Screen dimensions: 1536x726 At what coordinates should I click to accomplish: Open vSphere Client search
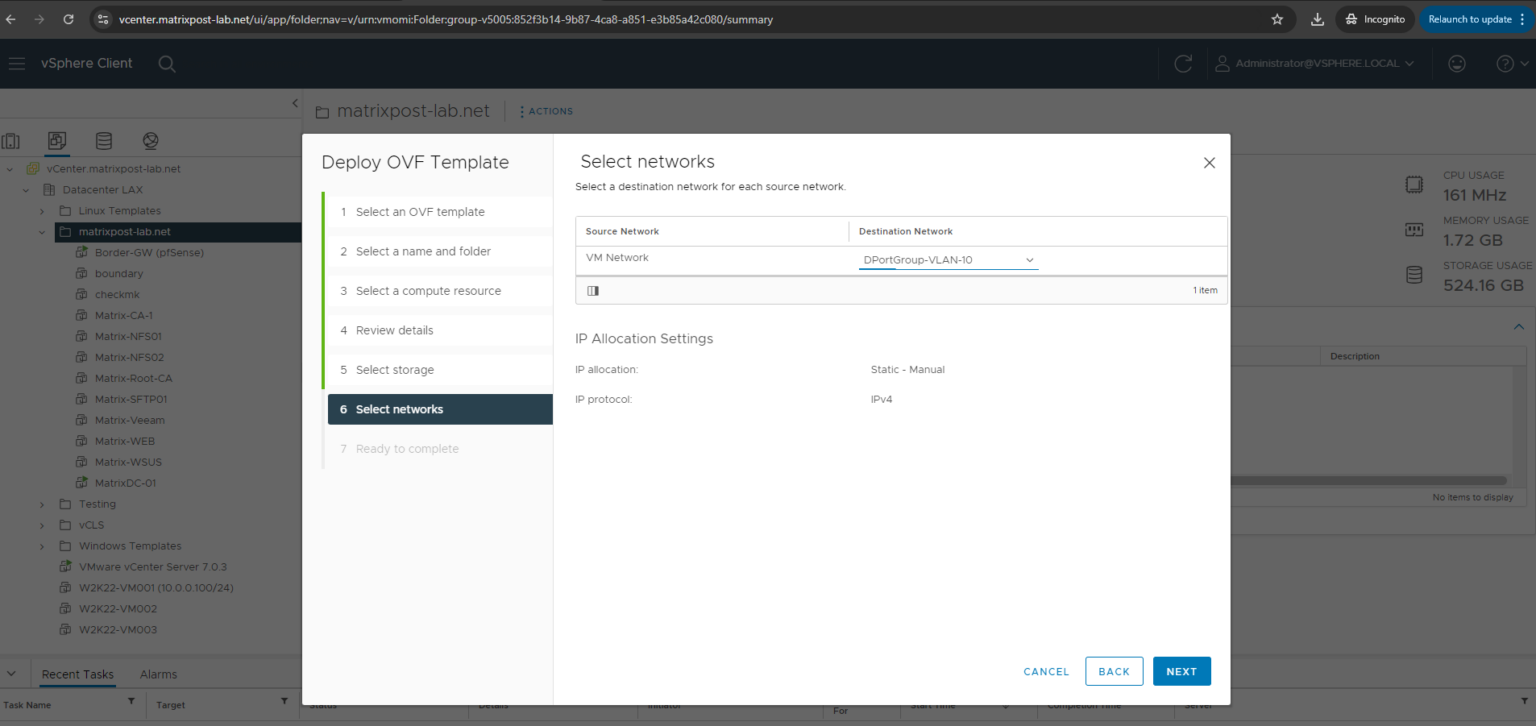[166, 63]
